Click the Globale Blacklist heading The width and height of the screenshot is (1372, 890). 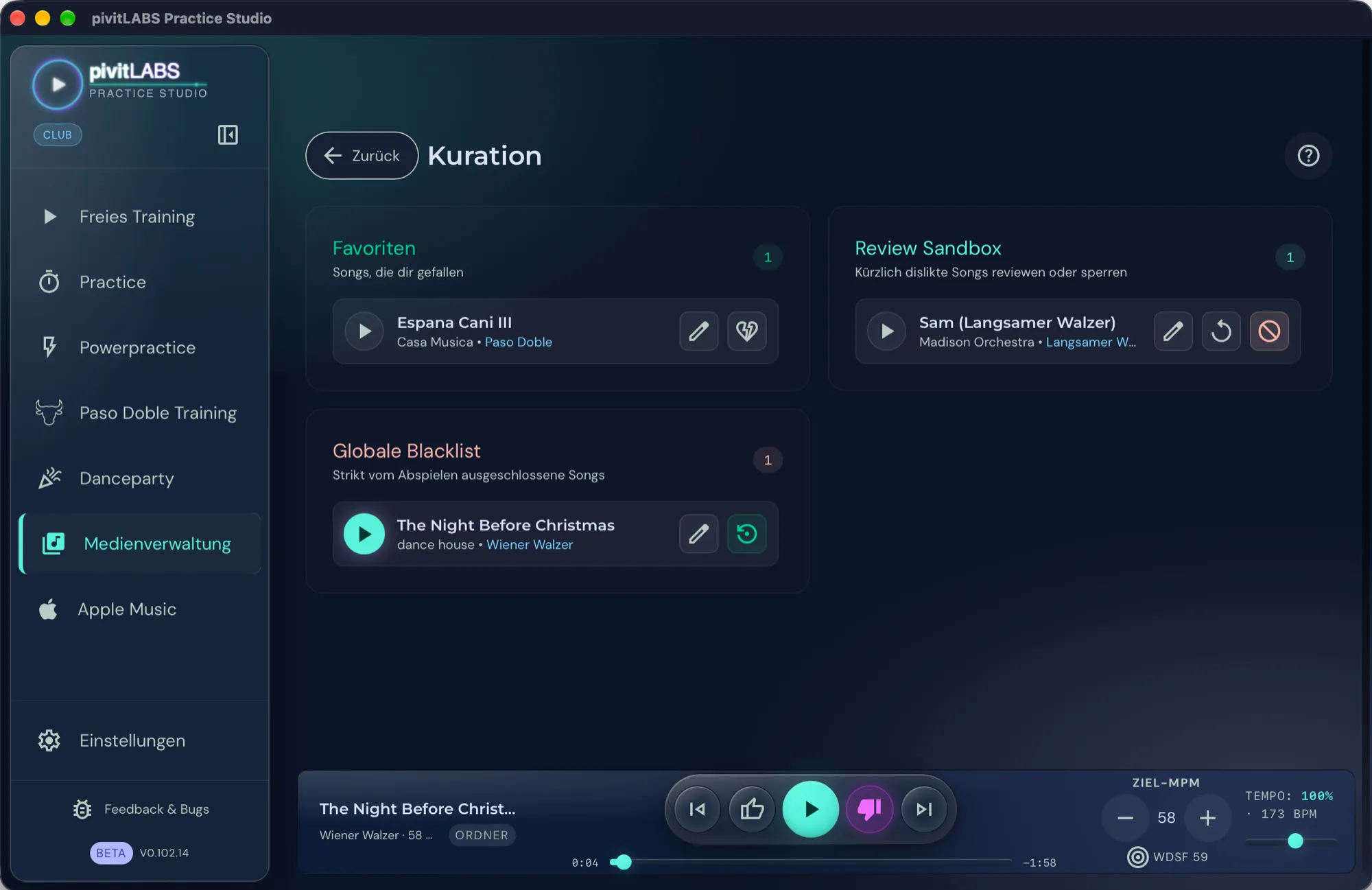(406, 451)
